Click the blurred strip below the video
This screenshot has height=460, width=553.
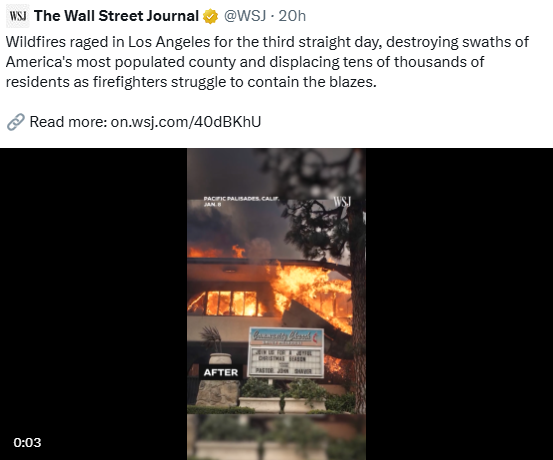click(276, 437)
